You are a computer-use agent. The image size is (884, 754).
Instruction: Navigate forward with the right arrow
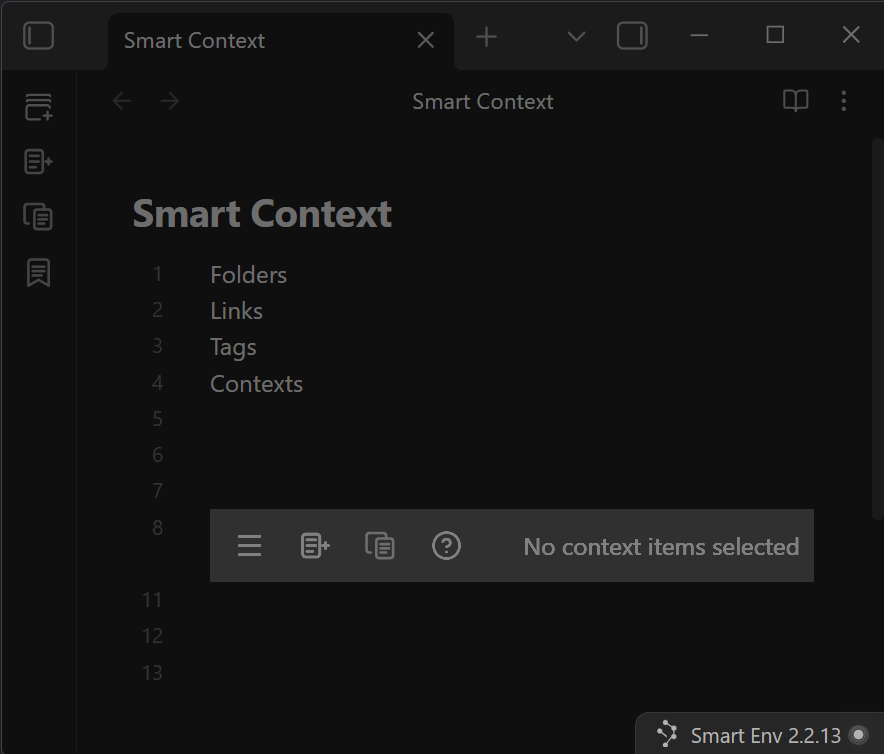(x=170, y=101)
